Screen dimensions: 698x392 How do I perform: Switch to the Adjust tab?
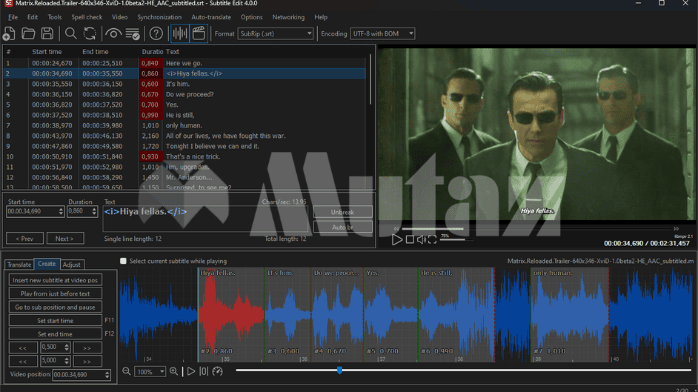tap(71, 265)
